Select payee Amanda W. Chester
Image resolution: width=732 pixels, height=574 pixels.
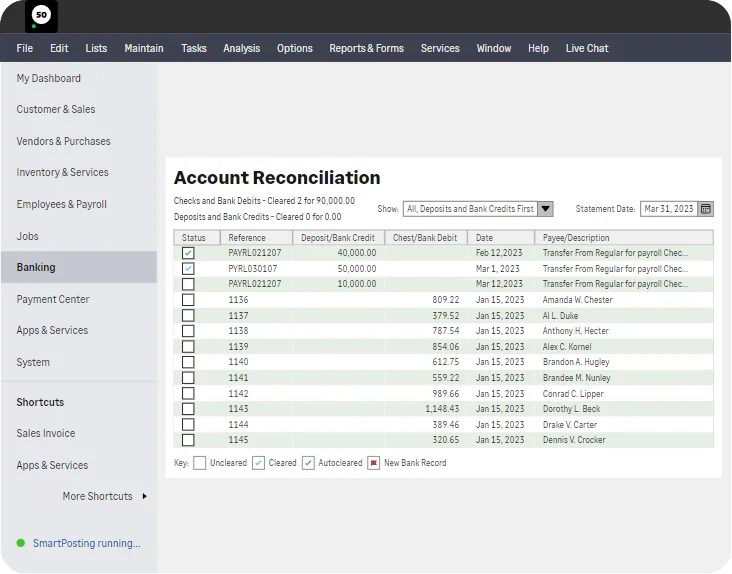577,300
